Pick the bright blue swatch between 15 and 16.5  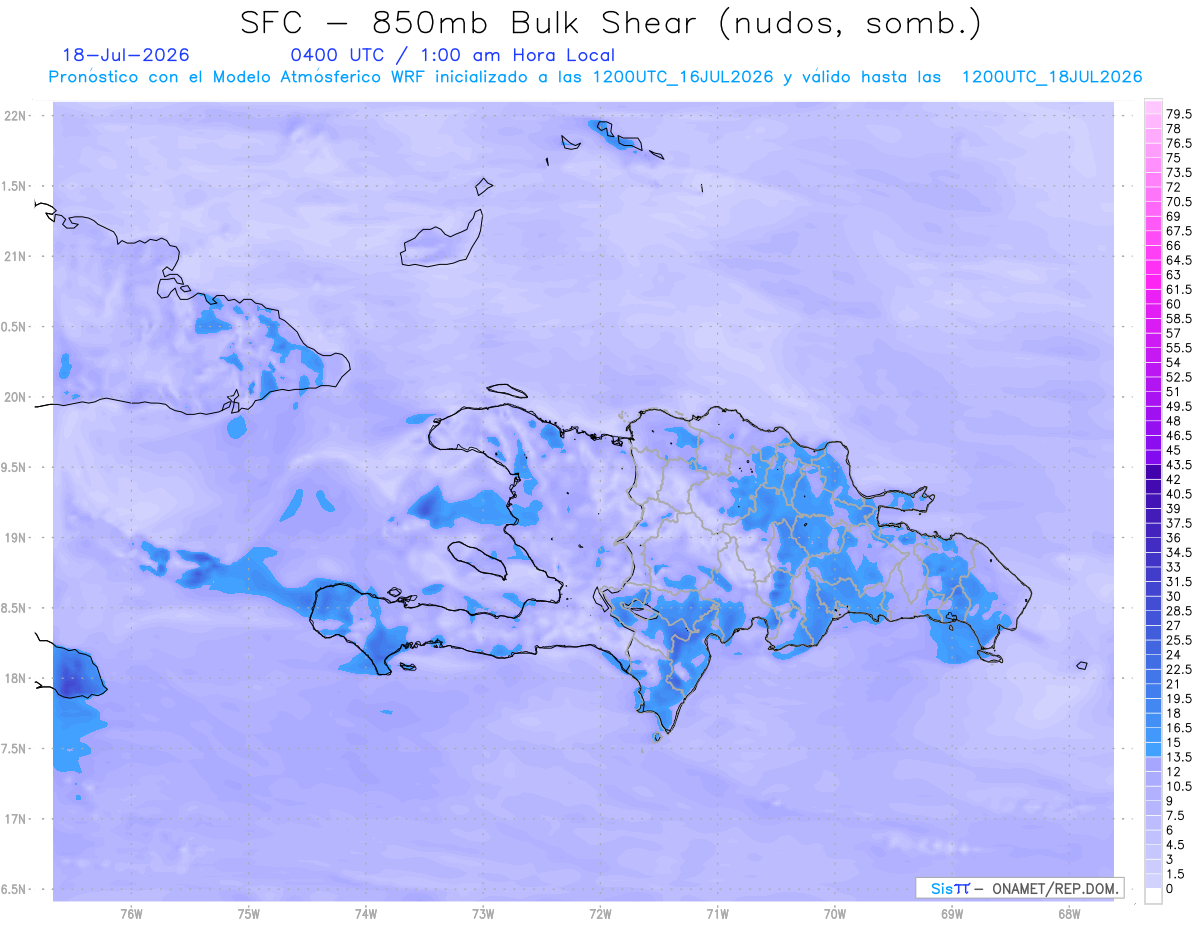tap(1153, 735)
